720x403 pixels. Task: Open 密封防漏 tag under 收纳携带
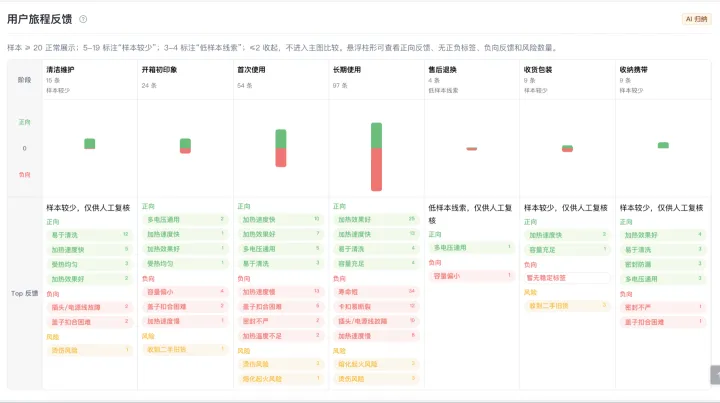click(663, 264)
